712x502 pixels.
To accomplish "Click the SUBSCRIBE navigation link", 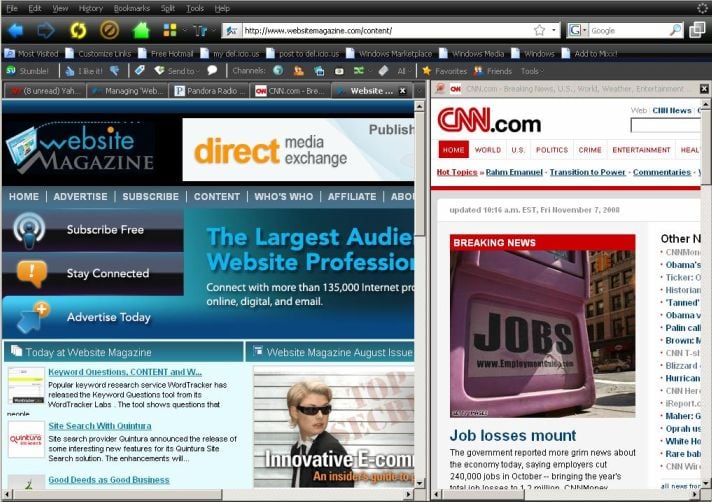I will tap(150, 197).
